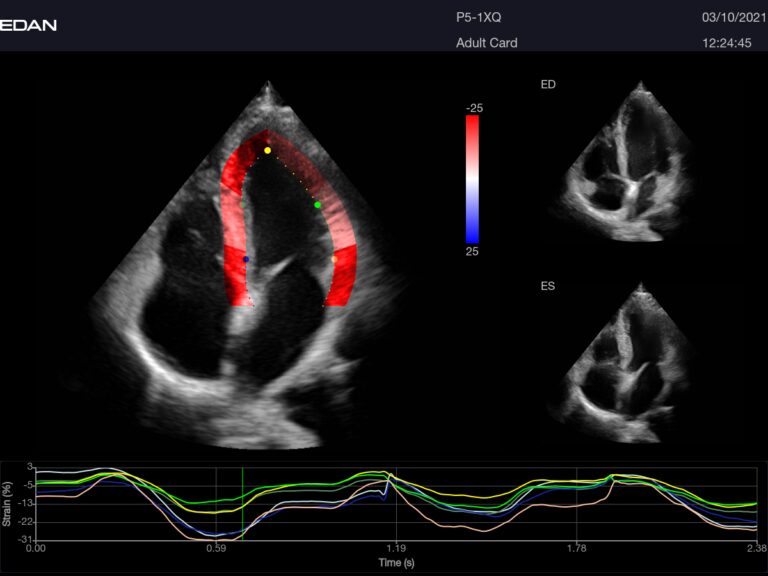768x576 pixels.
Task: Click the strain color scale bar
Action: tap(472, 179)
